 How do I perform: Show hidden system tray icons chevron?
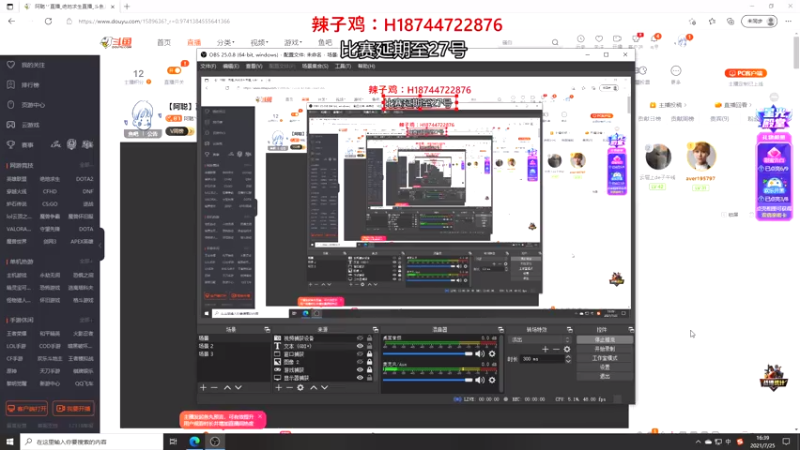[698, 442]
